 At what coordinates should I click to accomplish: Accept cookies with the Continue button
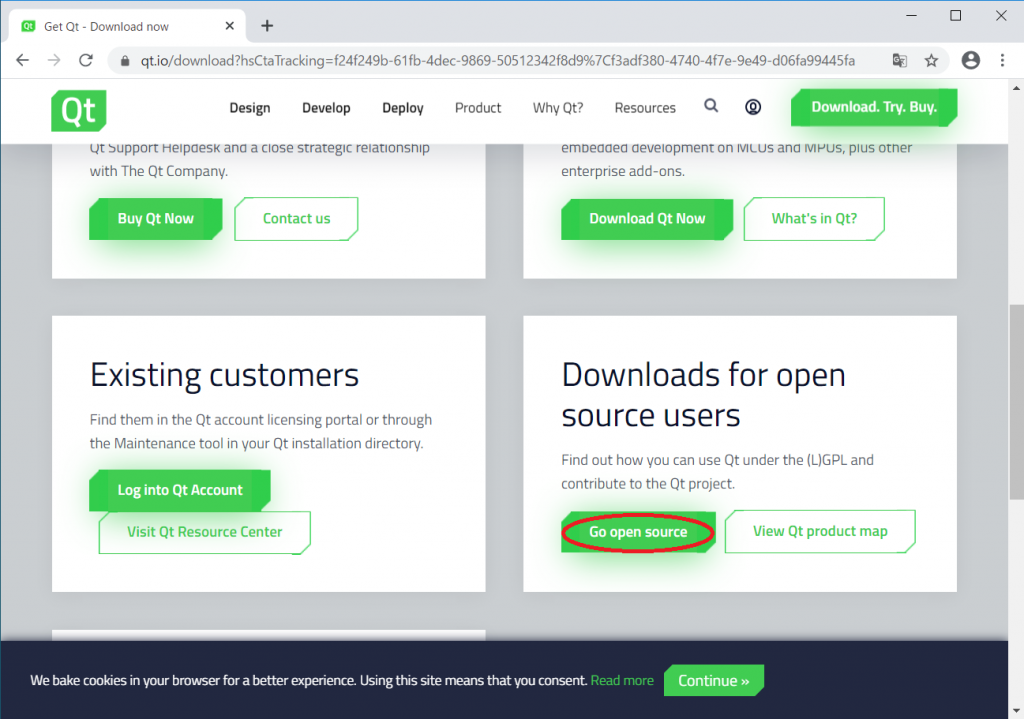click(713, 680)
